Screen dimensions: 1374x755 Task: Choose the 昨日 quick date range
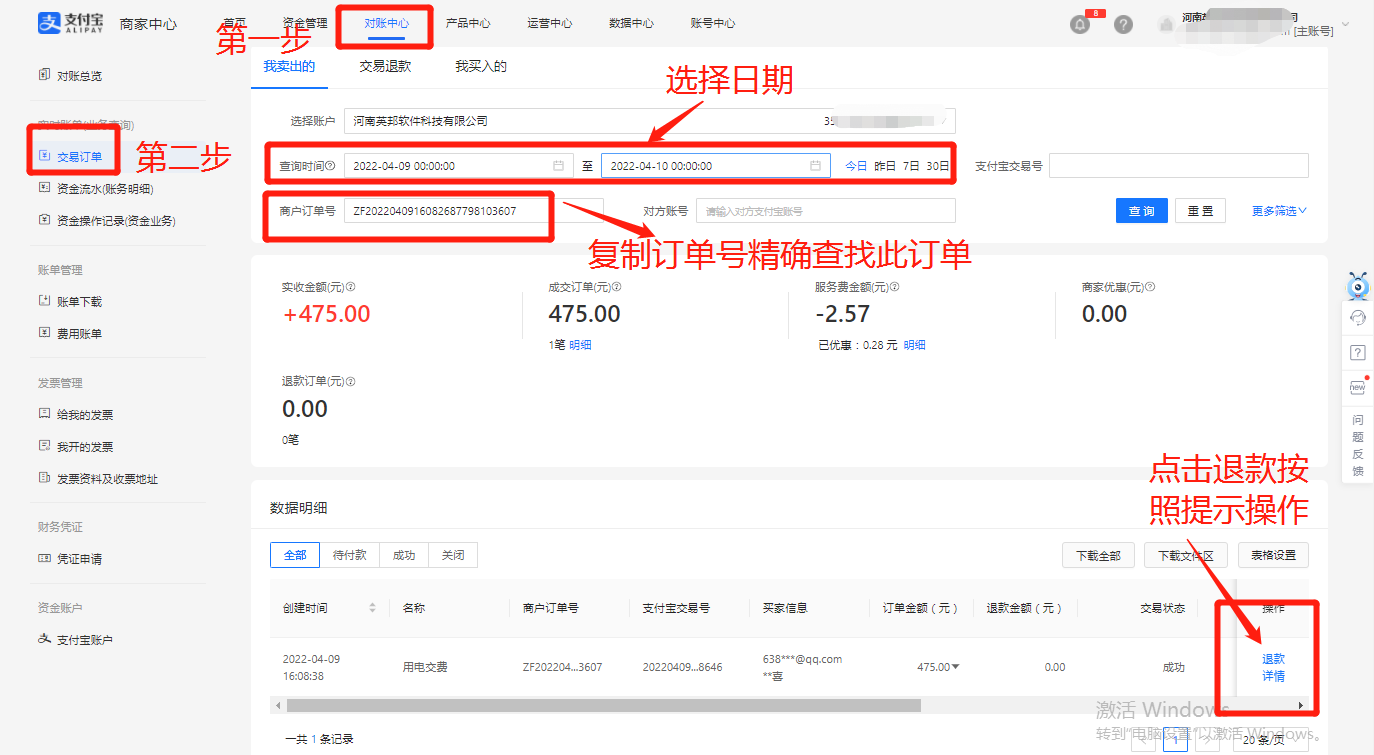pos(885,166)
